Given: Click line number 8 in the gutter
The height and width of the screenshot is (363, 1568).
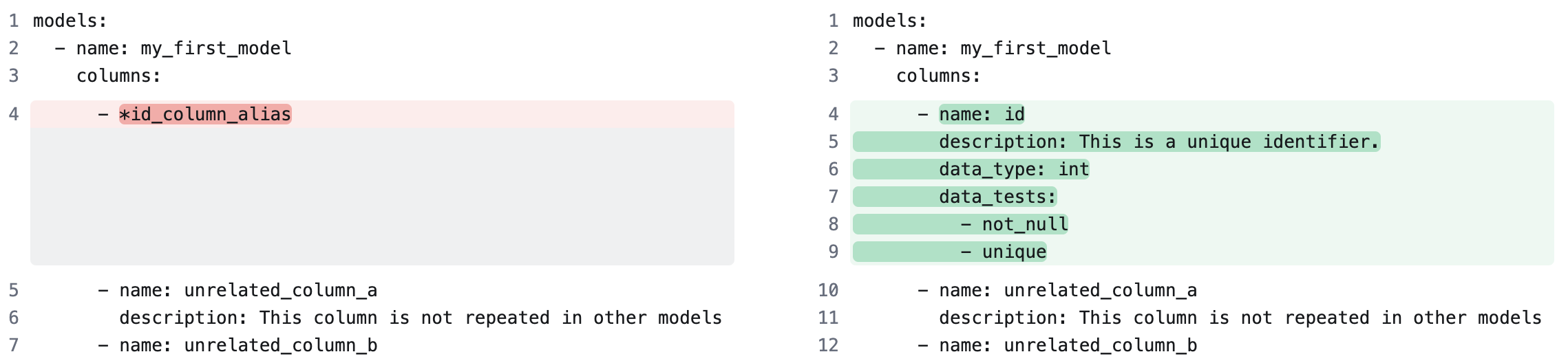Looking at the screenshot, I should 834,224.
